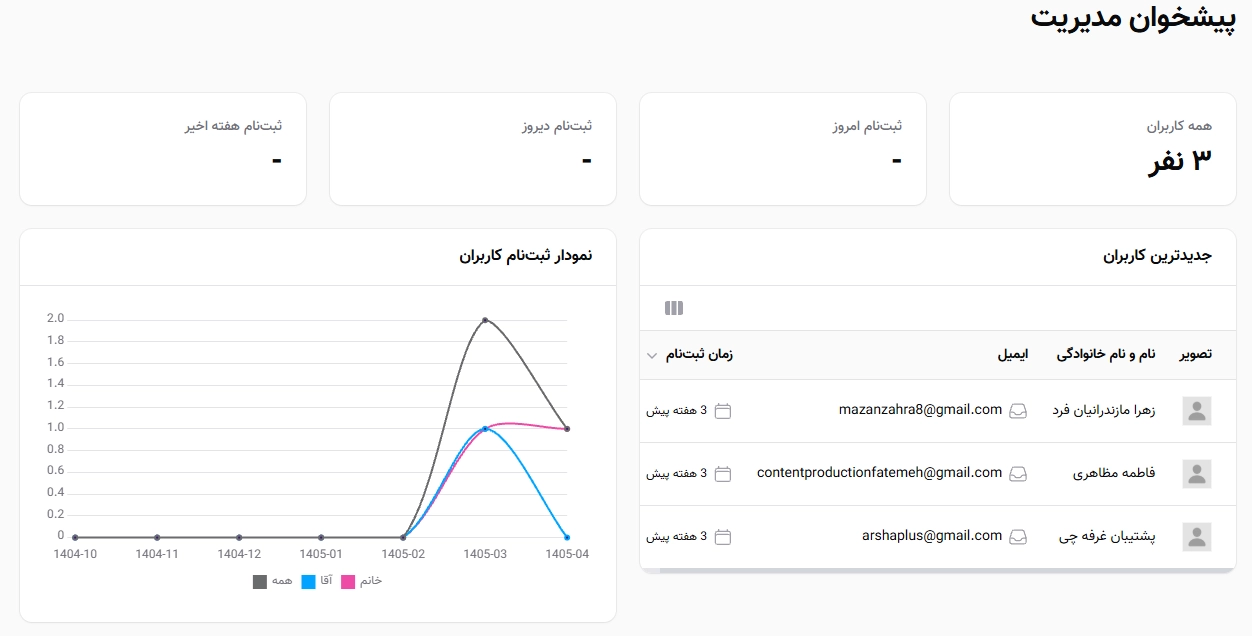The image size is (1252, 636).
Task: Toggle the خانم legend pink swatch
Action: (x=348, y=581)
